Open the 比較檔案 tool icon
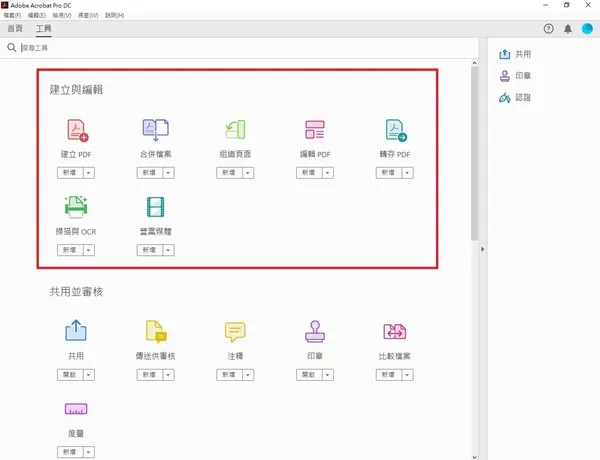This screenshot has width=600, height=460. pos(395,331)
